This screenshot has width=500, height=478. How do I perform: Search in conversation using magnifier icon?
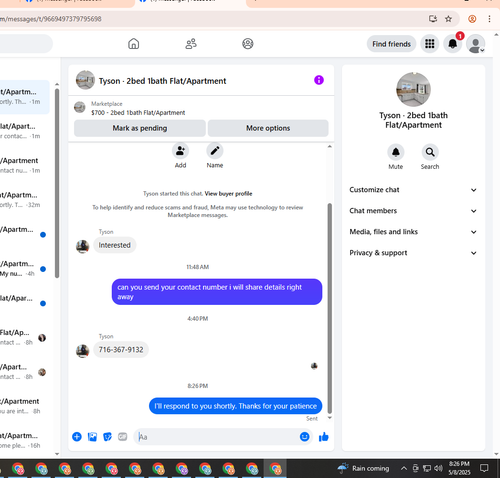430,152
